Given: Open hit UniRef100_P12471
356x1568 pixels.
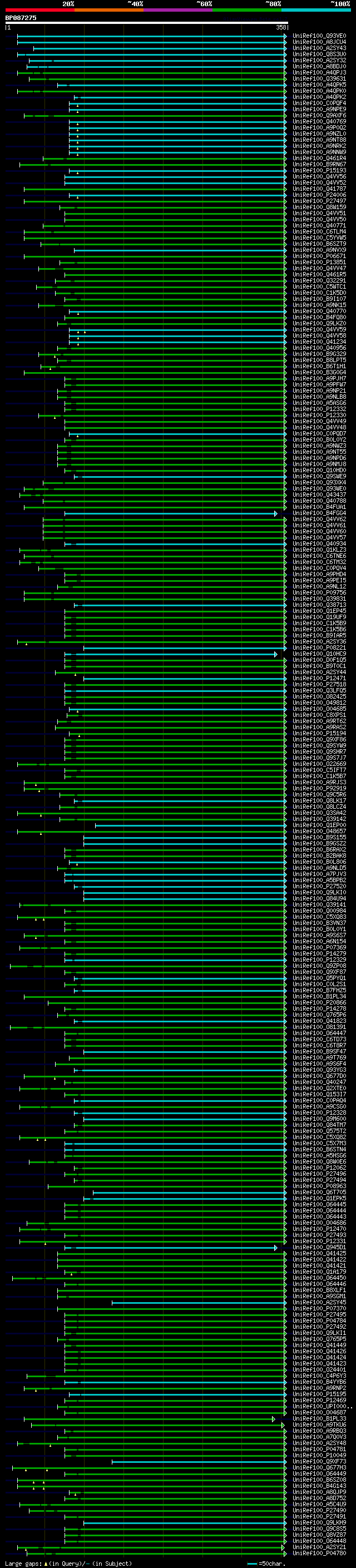Looking at the screenshot, I should tap(319, 679).
